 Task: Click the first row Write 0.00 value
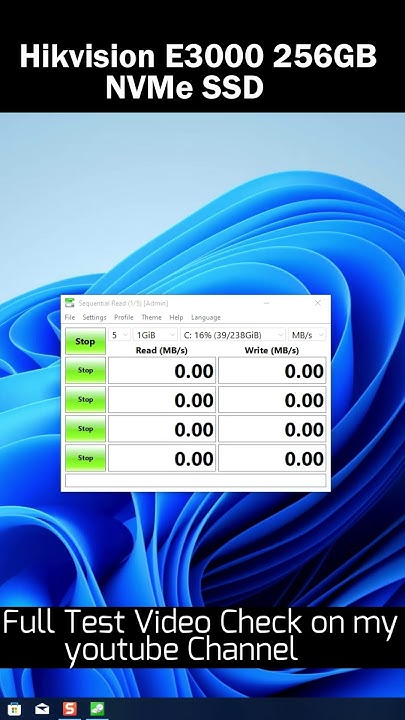click(272, 370)
